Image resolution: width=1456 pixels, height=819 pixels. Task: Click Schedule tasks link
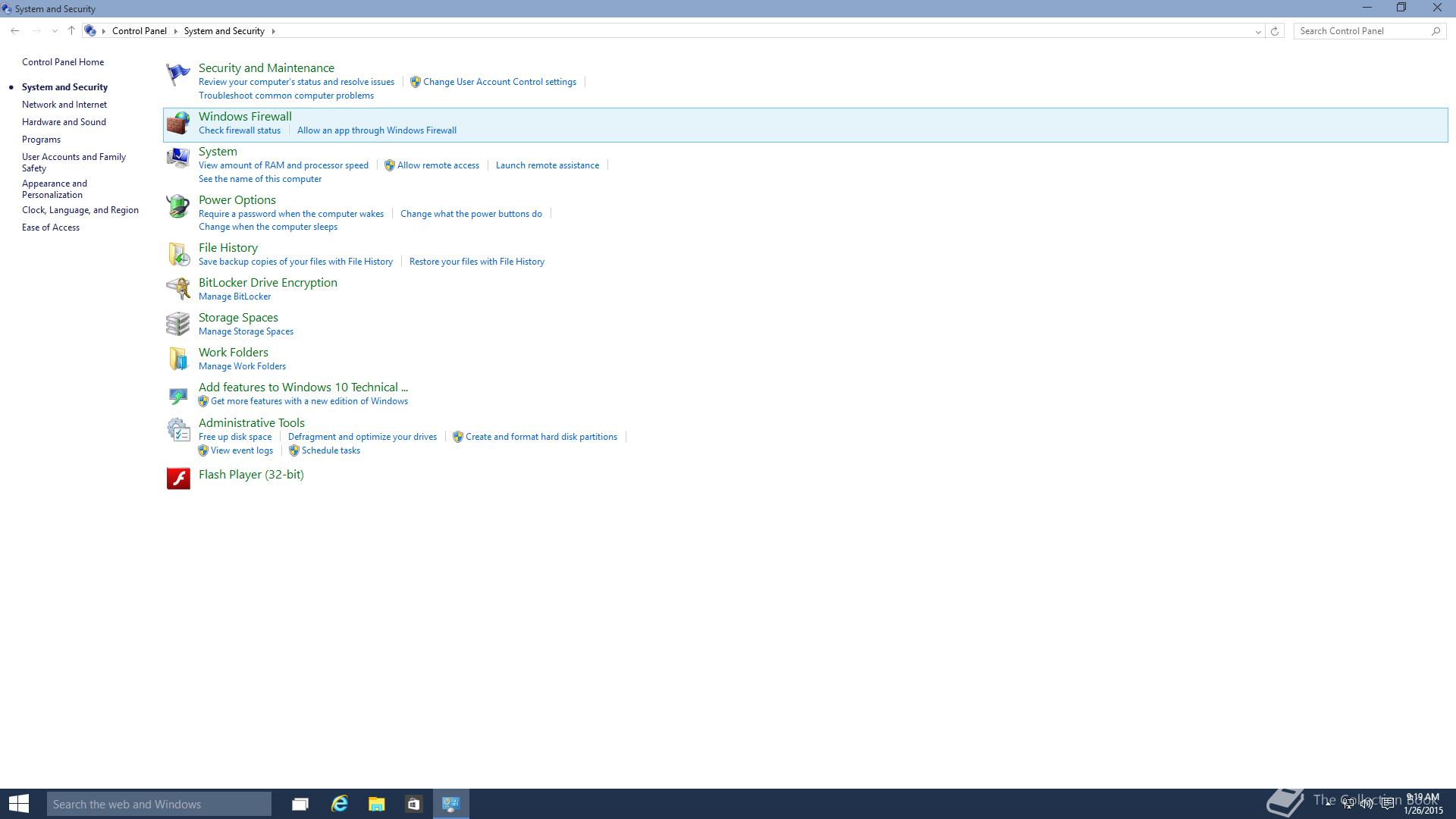[x=331, y=450]
